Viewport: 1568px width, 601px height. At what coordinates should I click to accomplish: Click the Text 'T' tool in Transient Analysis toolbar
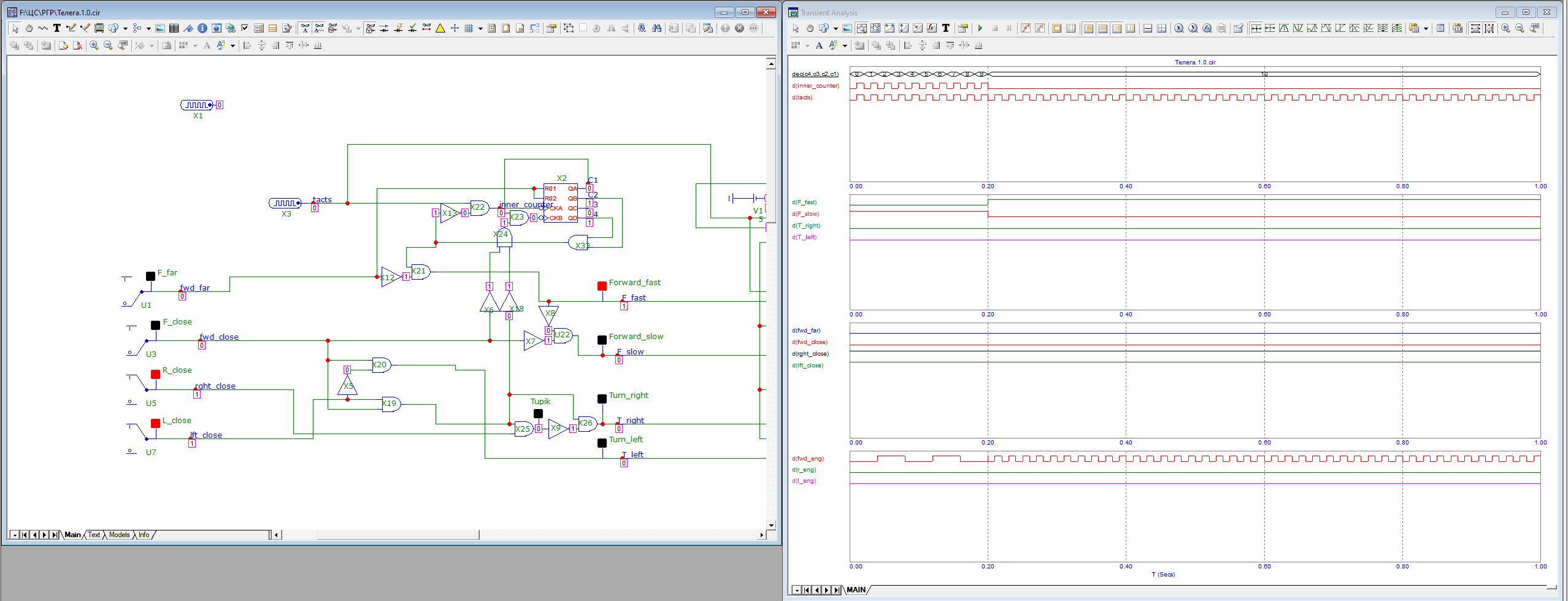click(946, 28)
